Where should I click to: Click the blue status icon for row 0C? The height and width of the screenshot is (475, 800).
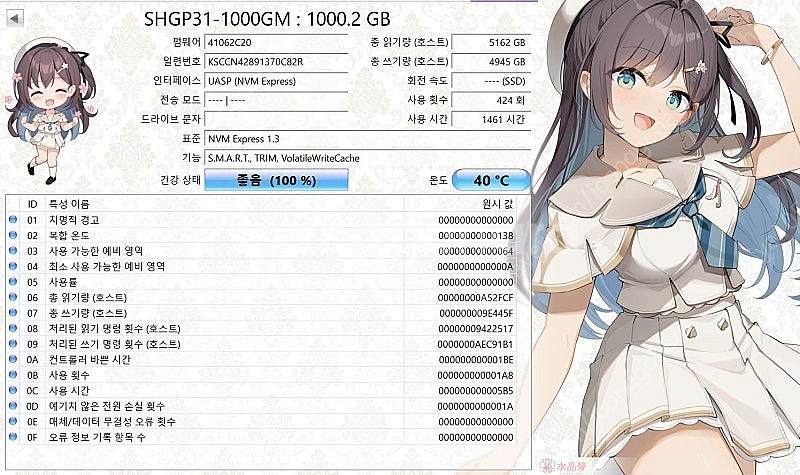13,390
